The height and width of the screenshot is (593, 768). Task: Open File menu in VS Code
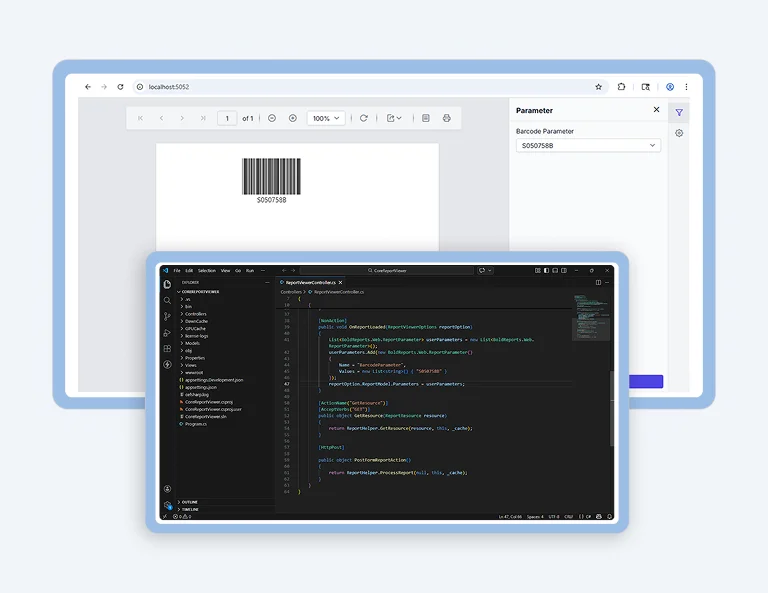coord(177,270)
